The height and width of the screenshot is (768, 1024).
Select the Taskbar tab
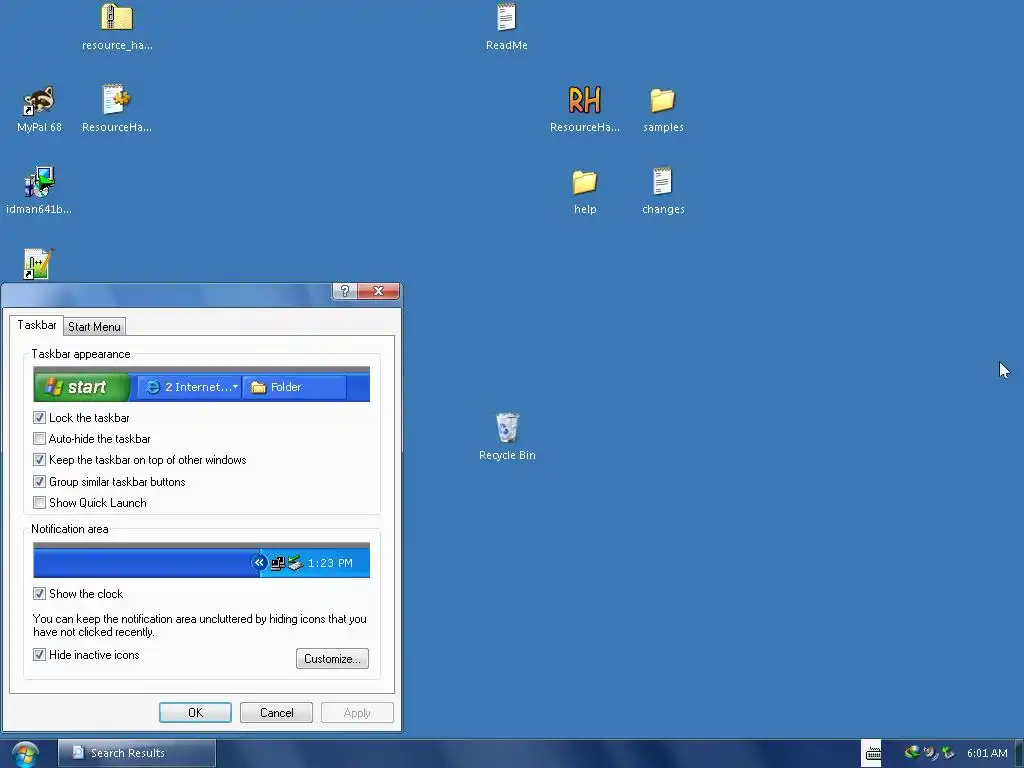[x=37, y=325]
